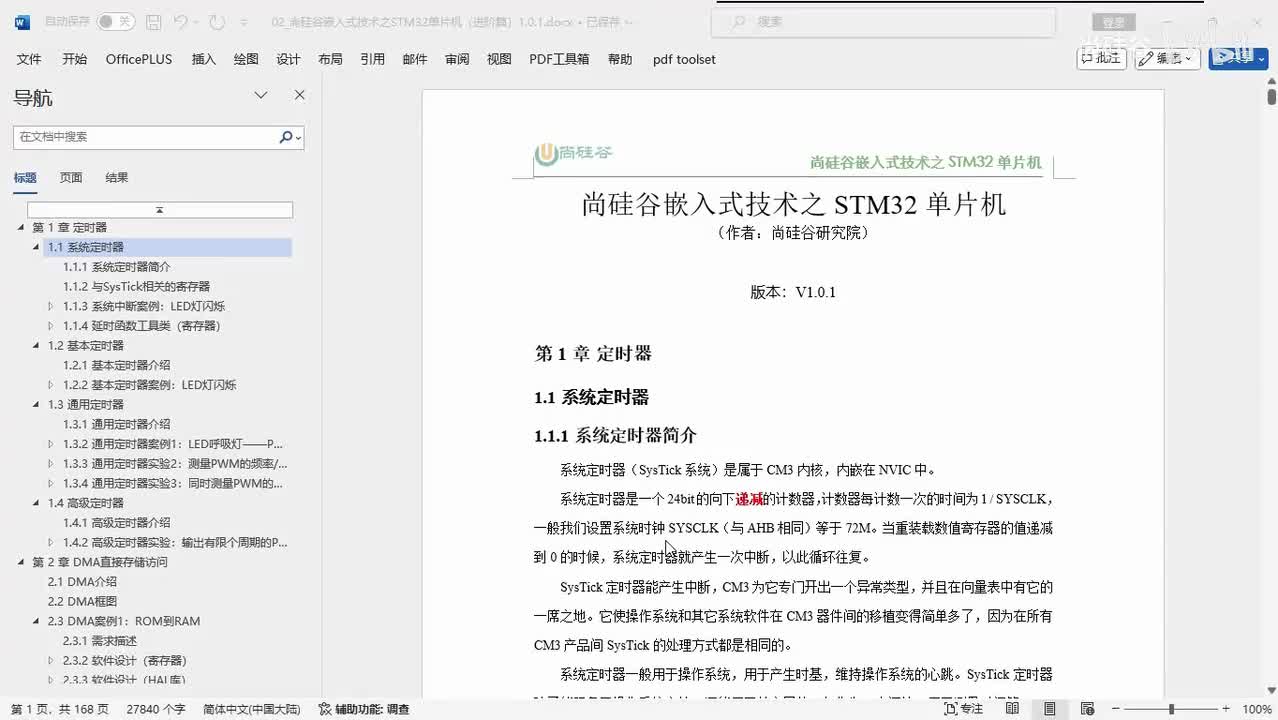Screen dimensions: 1278x720
Task: Switch to the 开始 ribbon tab
Action: tap(75, 59)
